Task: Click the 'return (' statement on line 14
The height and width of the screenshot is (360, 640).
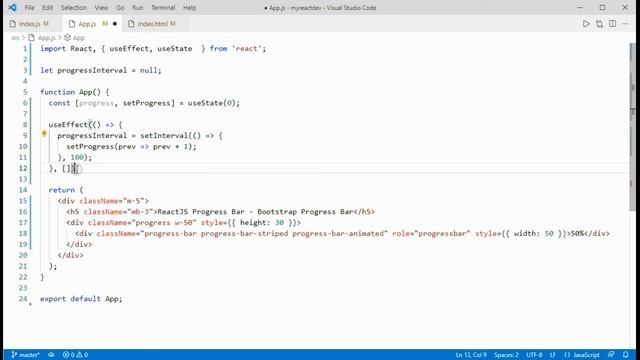Action: click(66, 190)
